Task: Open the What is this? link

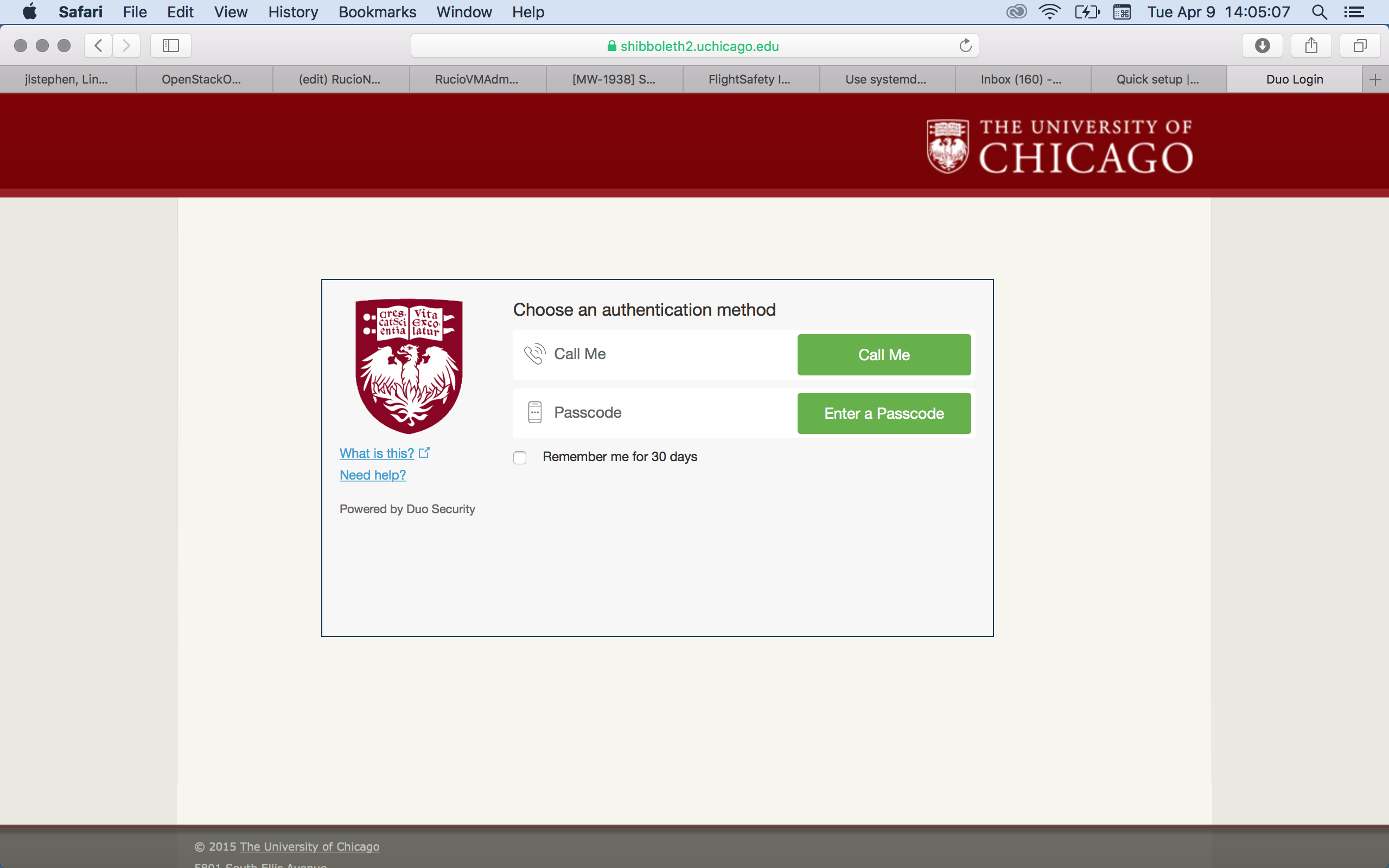Action: pyautogui.click(x=377, y=453)
